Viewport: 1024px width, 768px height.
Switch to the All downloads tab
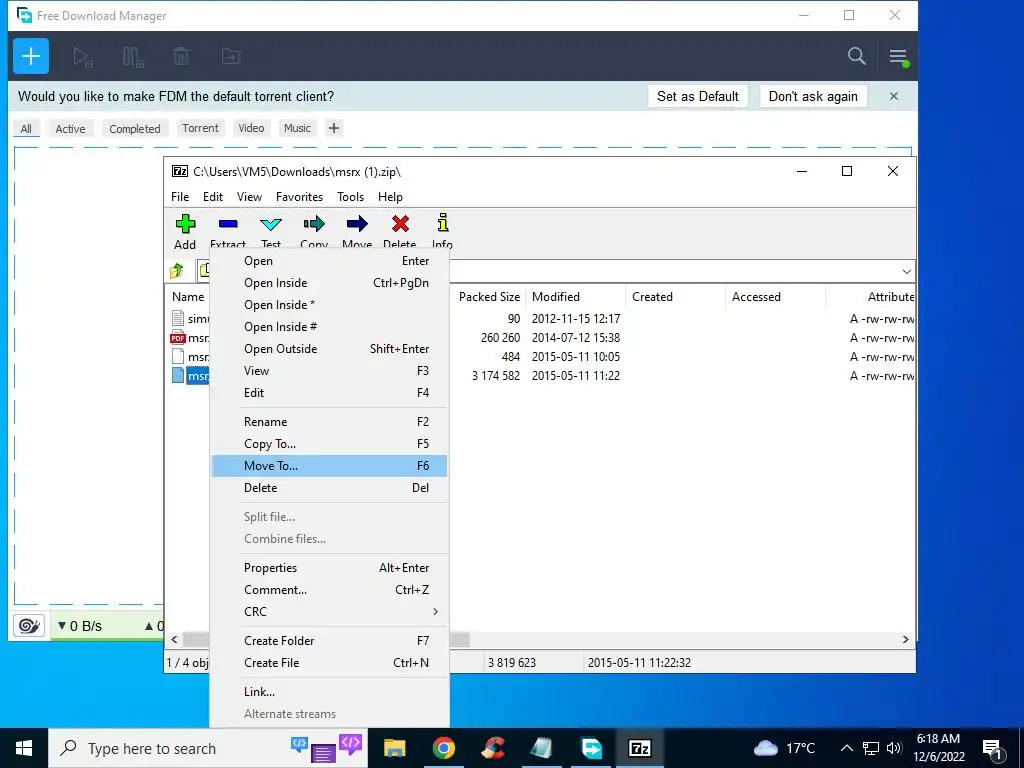pos(26,129)
